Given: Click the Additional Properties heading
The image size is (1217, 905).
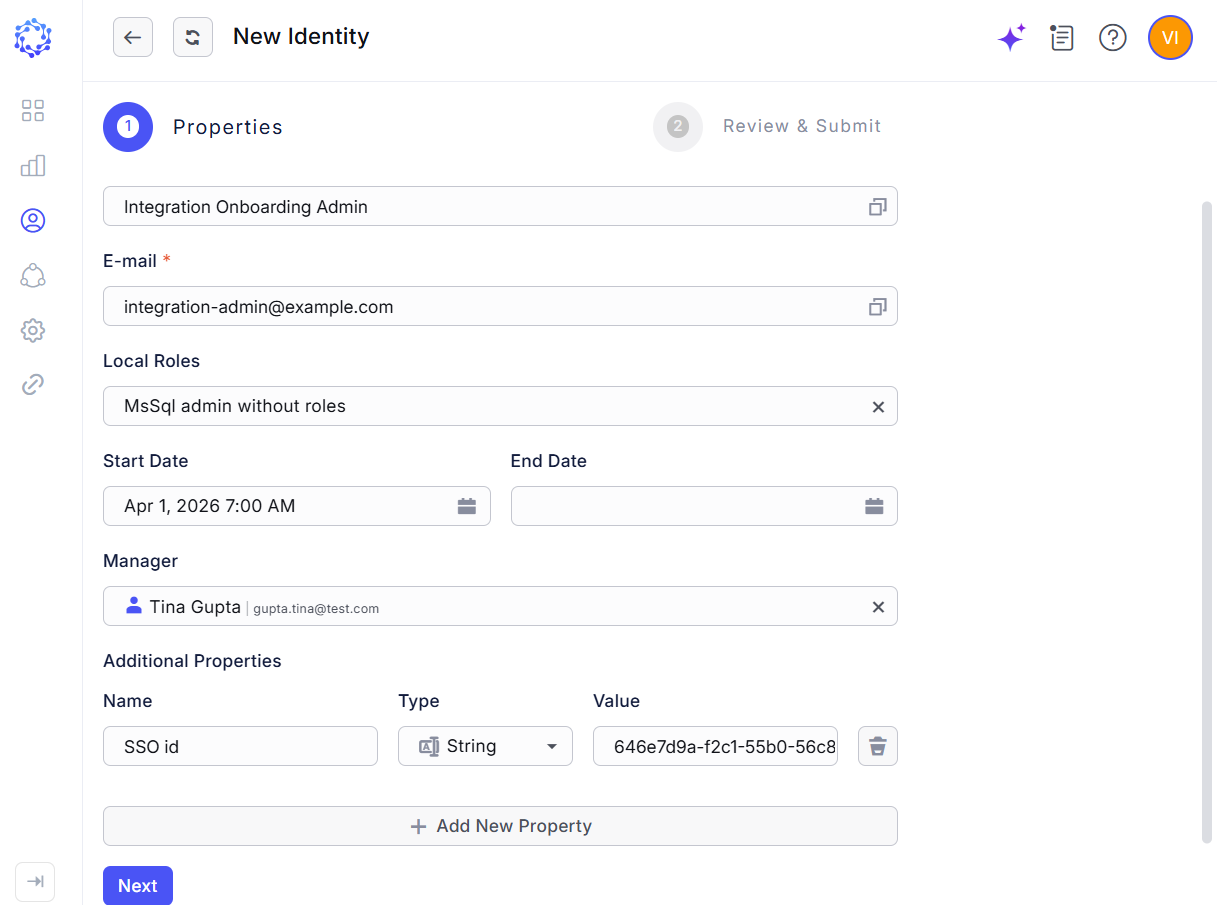Looking at the screenshot, I should point(192,661).
